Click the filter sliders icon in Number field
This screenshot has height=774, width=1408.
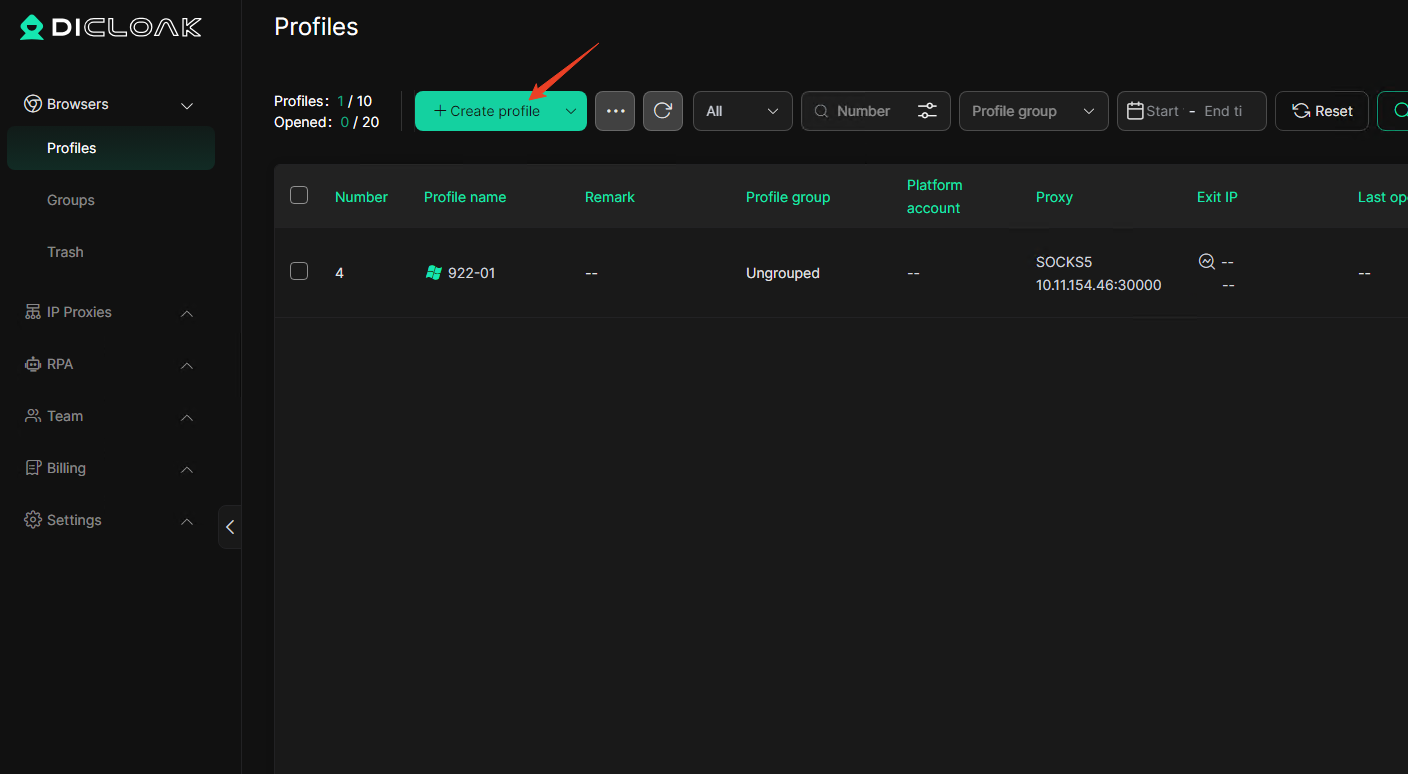[x=927, y=111]
